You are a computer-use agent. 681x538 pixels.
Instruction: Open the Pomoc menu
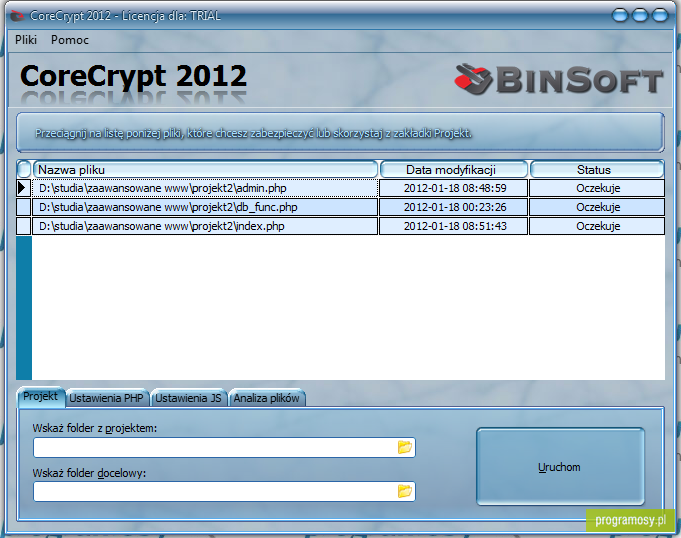pyautogui.click(x=69, y=40)
